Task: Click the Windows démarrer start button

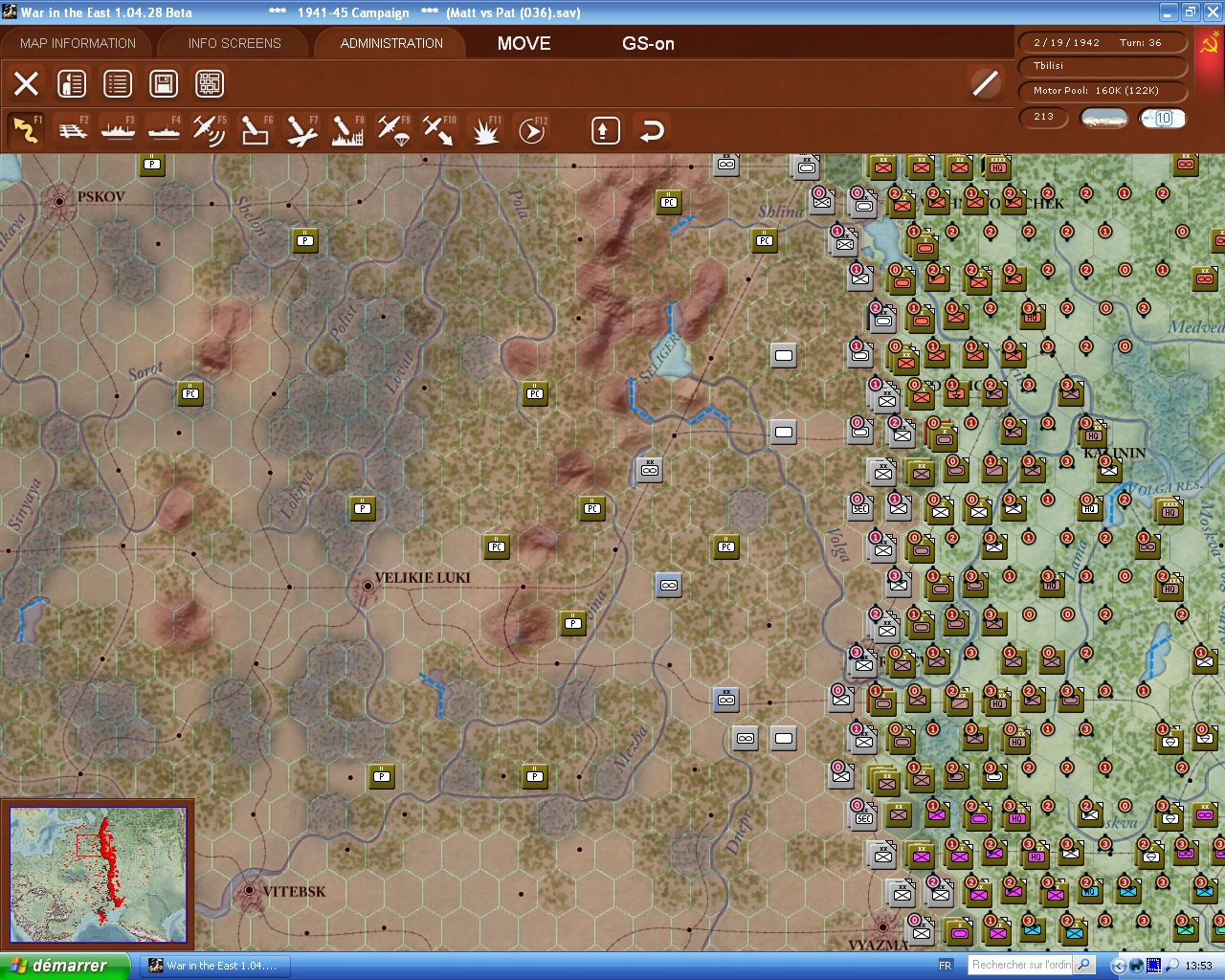Action: tap(64, 966)
